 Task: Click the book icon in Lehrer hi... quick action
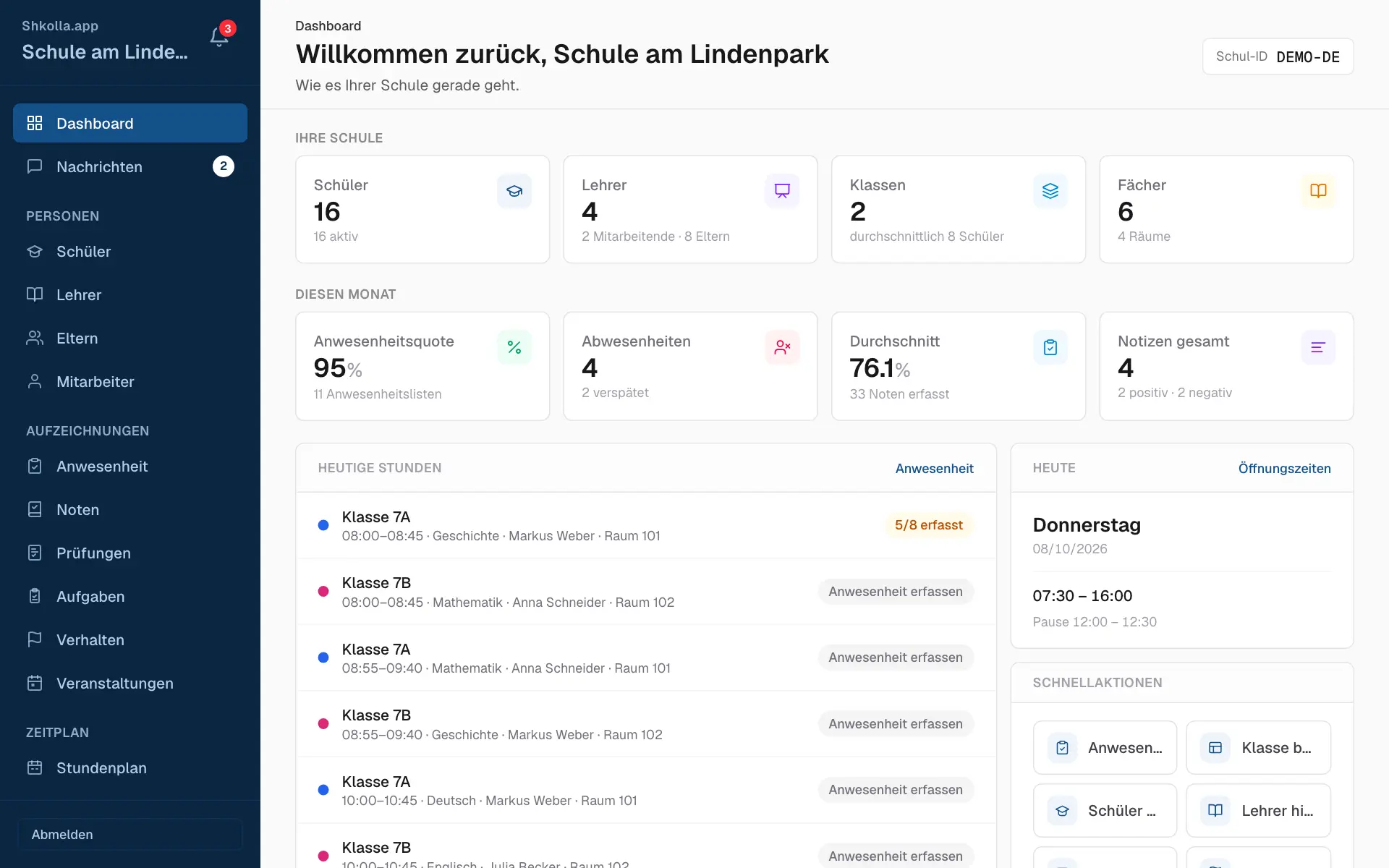(1215, 811)
